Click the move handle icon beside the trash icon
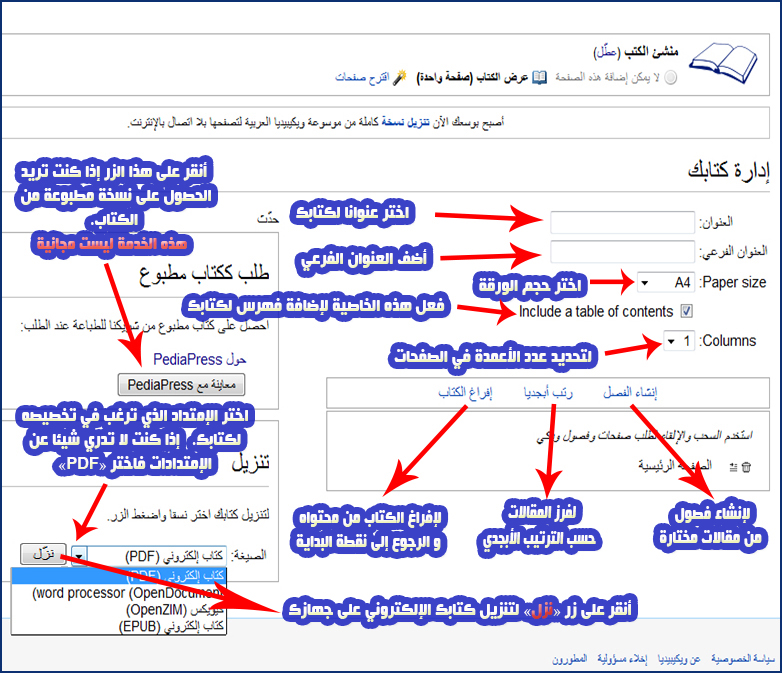 point(733,467)
